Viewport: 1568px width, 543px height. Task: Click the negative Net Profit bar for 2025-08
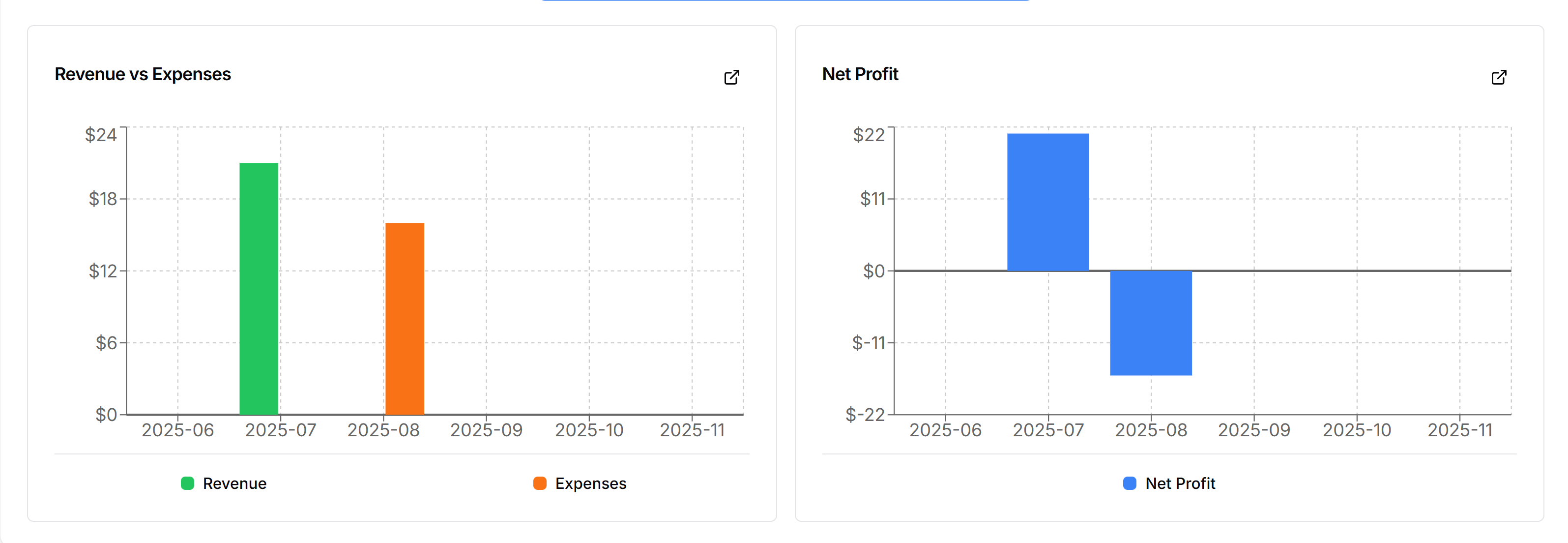pos(1150,323)
